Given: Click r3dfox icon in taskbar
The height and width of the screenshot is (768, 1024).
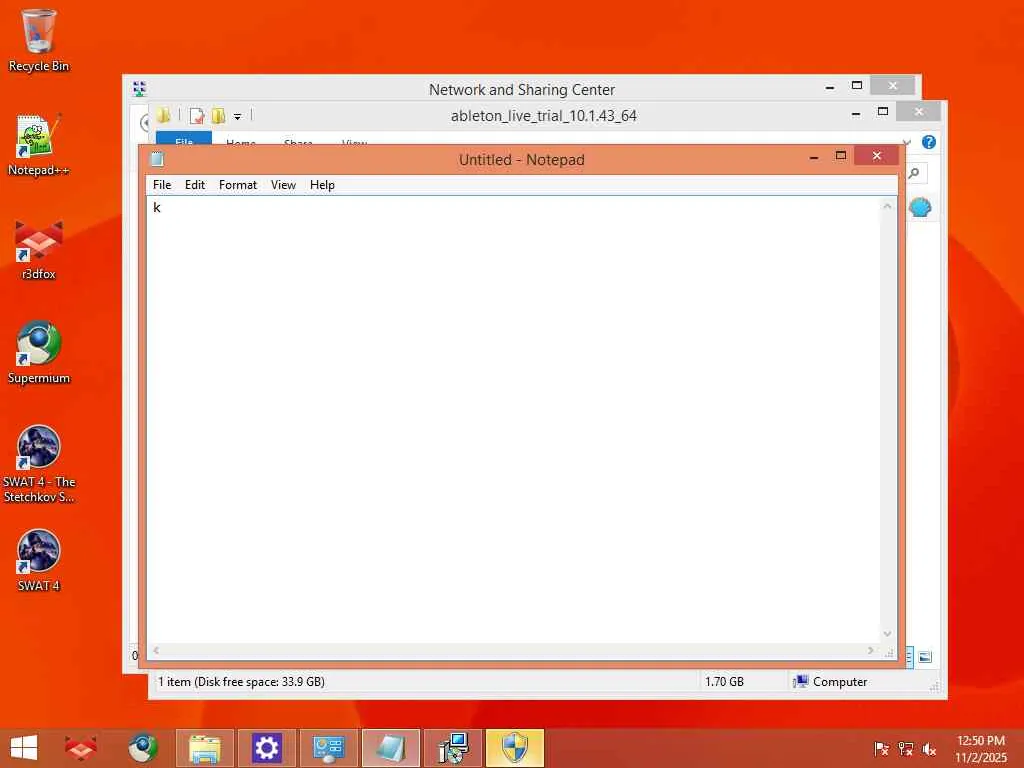Looking at the screenshot, I should coord(81,748).
